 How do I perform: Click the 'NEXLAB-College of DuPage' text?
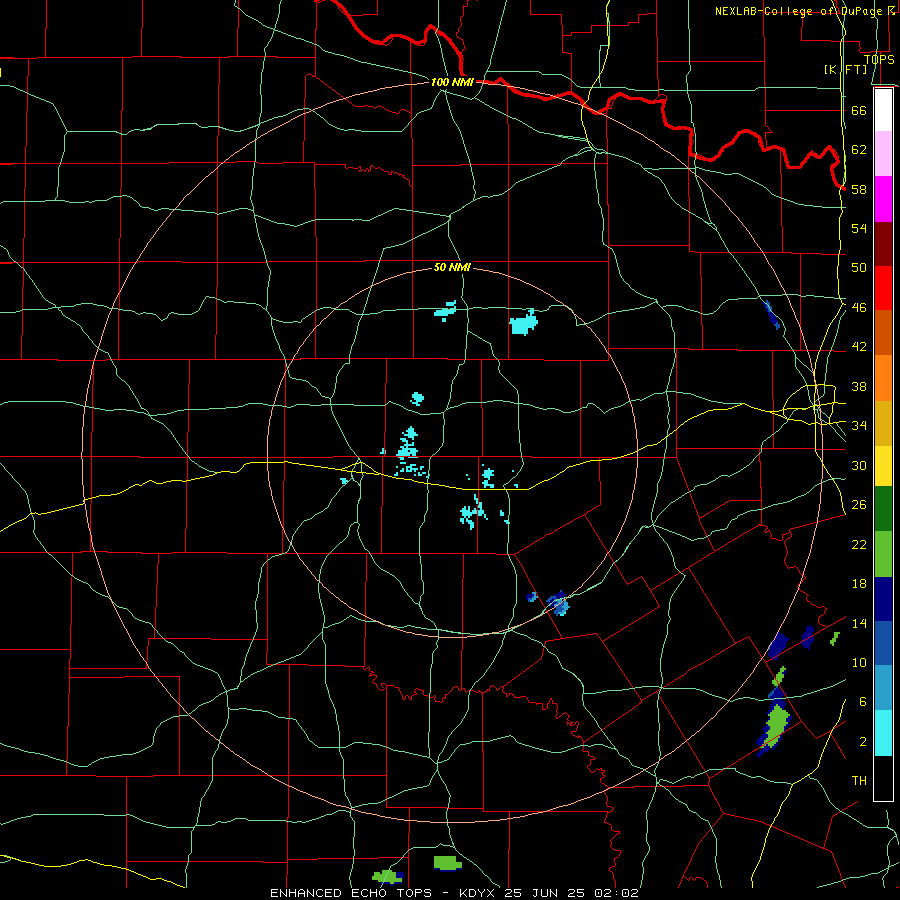pos(801,11)
